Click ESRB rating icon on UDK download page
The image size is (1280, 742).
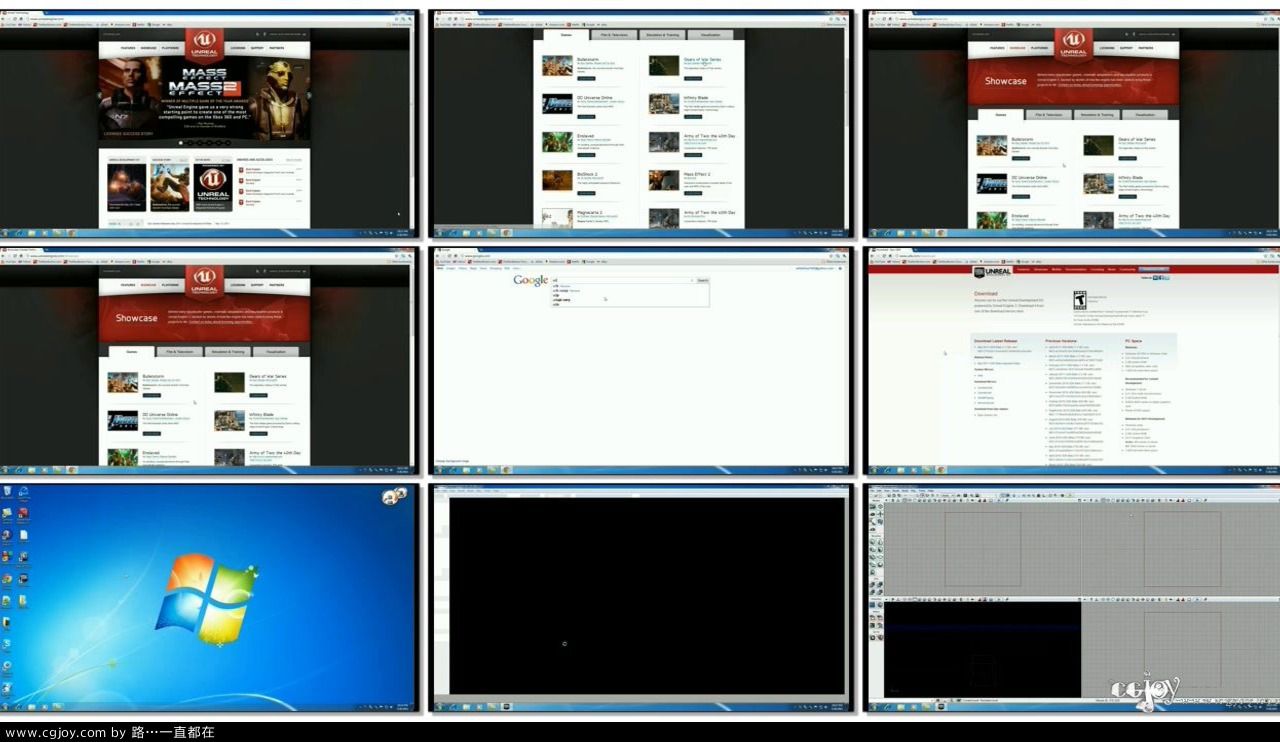tap(1079, 298)
